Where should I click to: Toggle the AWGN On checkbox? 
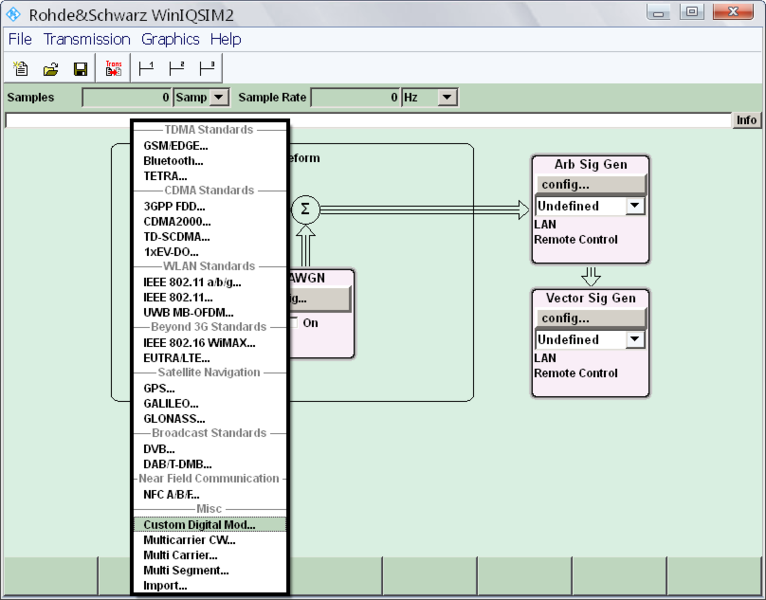coord(294,323)
